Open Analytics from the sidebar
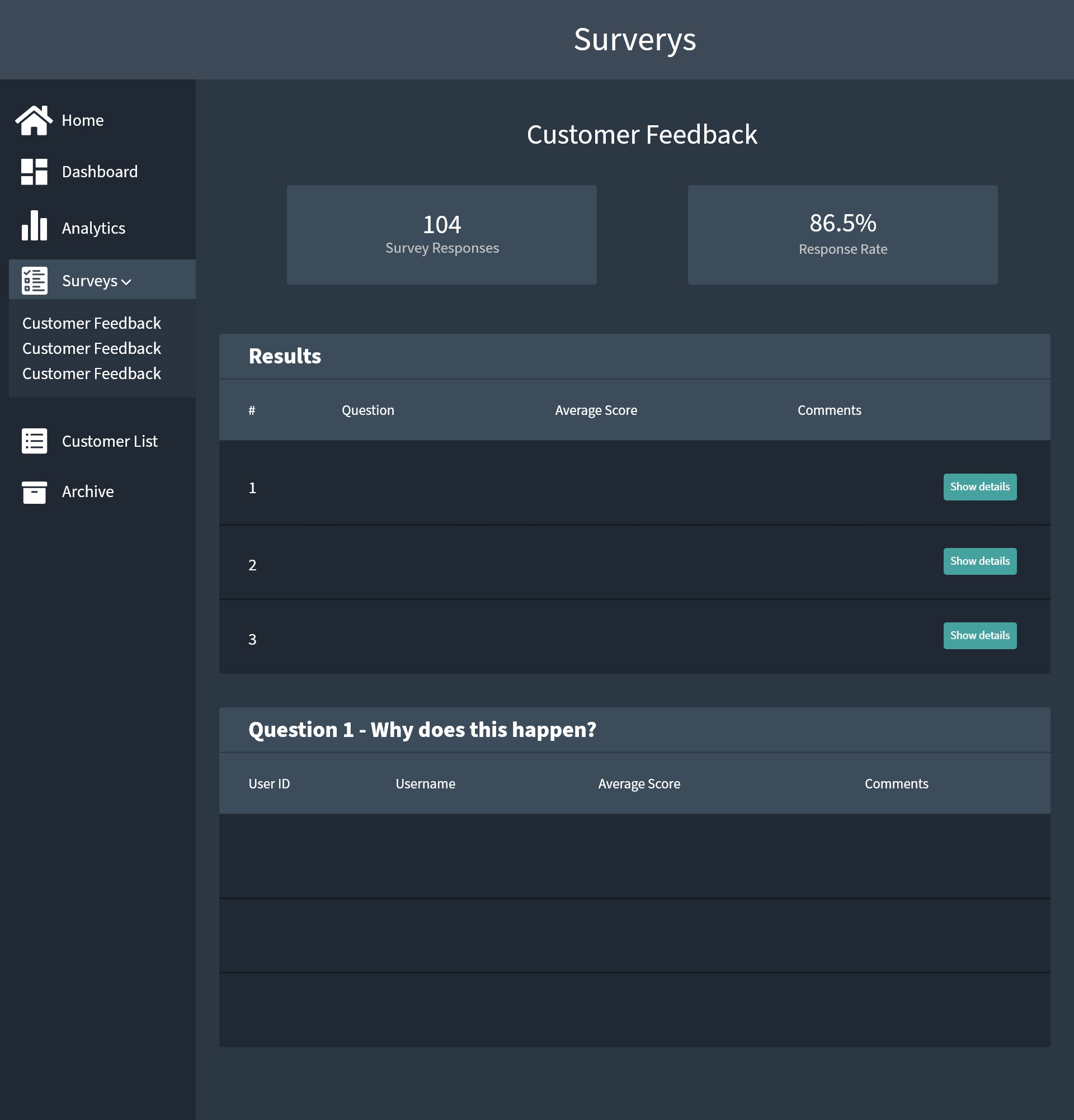The height and width of the screenshot is (1120, 1074). point(94,228)
